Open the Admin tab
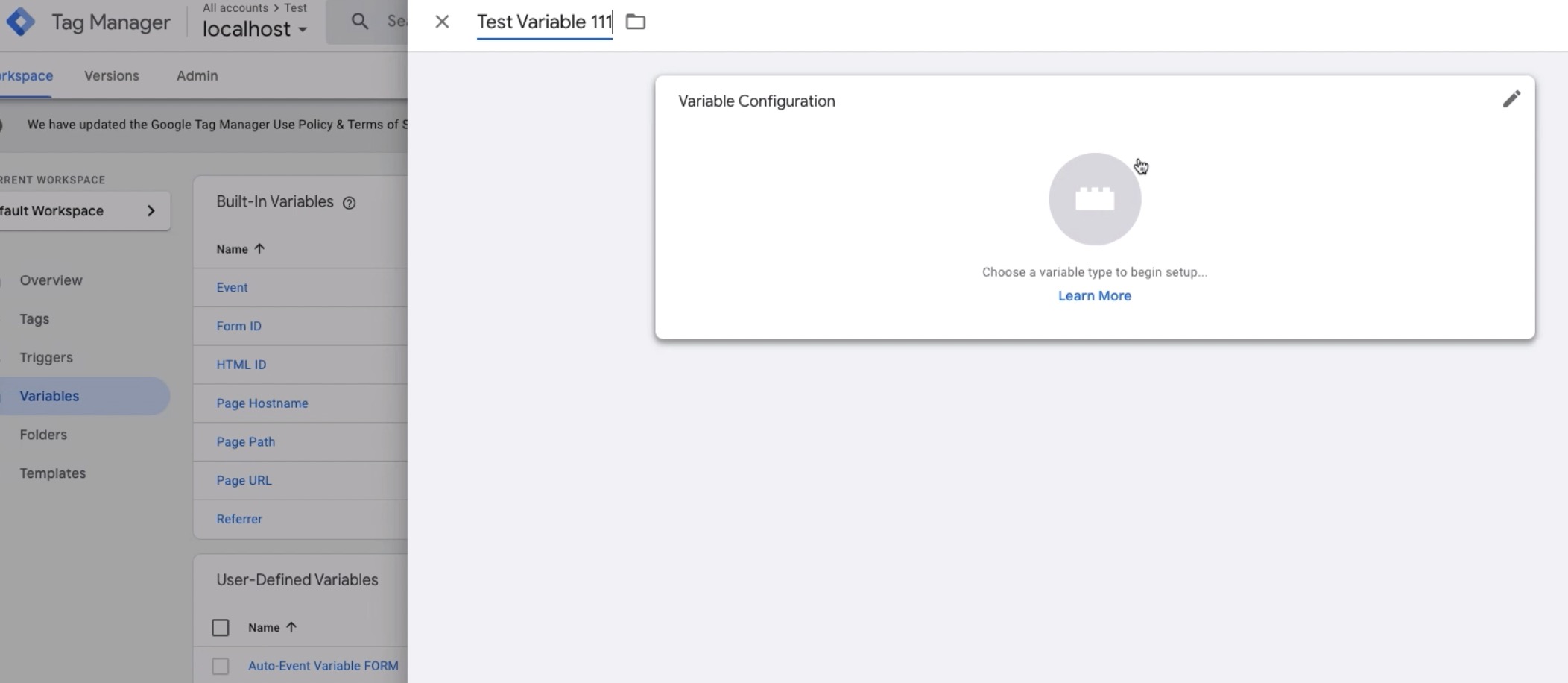 (x=197, y=75)
